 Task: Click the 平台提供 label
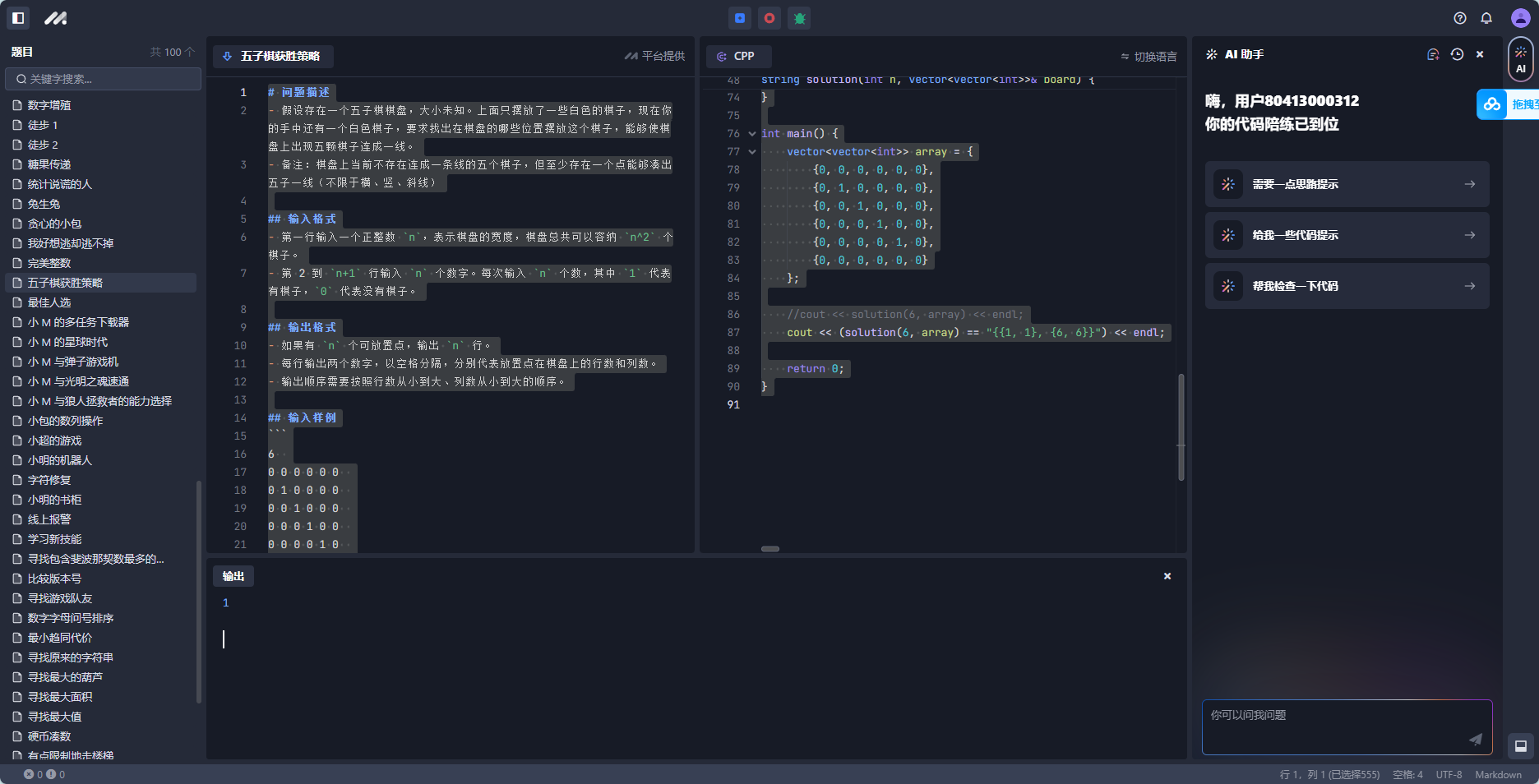point(655,56)
